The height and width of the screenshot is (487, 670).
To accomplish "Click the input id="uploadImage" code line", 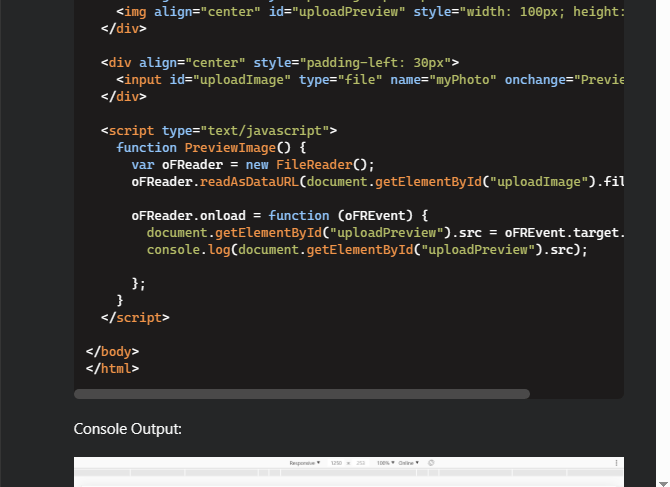I will click(x=370, y=80).
